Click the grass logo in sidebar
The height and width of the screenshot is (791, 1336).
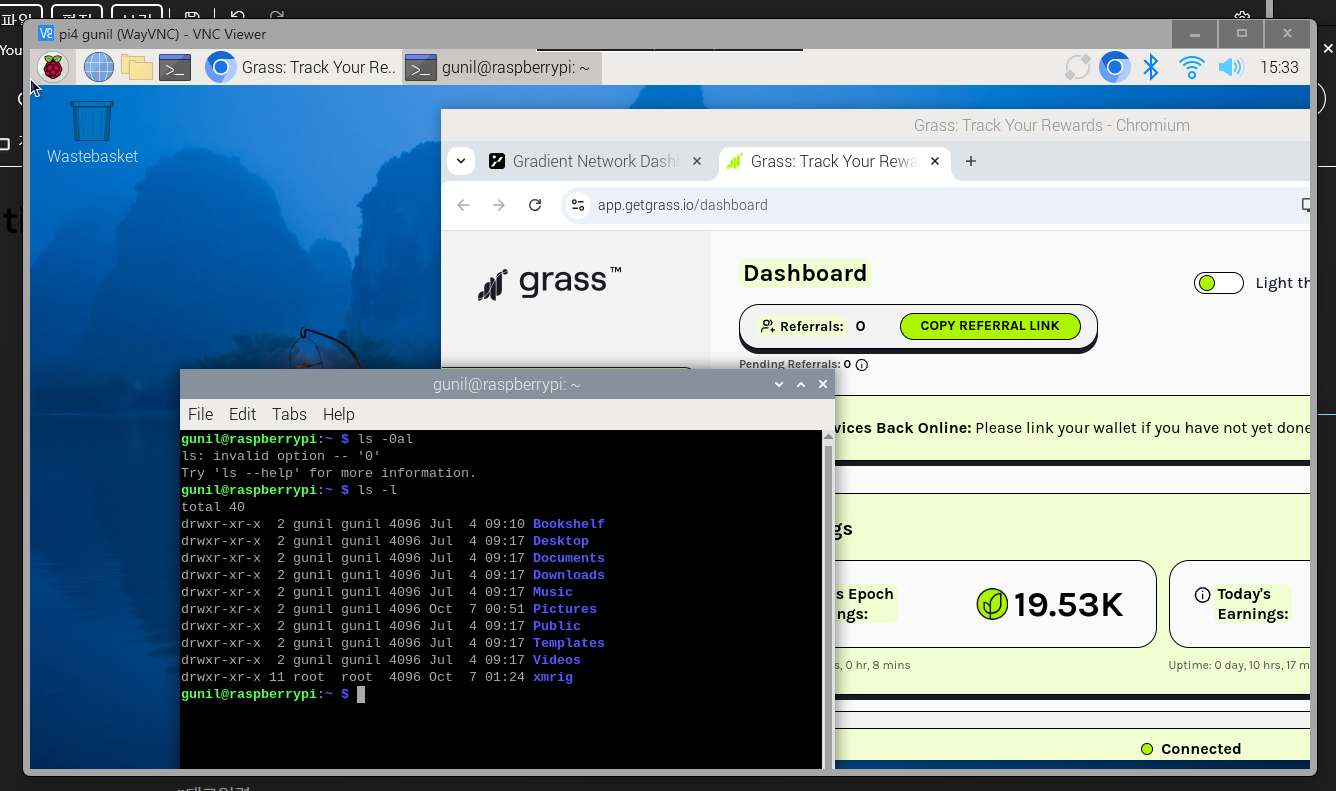point(549,282)
